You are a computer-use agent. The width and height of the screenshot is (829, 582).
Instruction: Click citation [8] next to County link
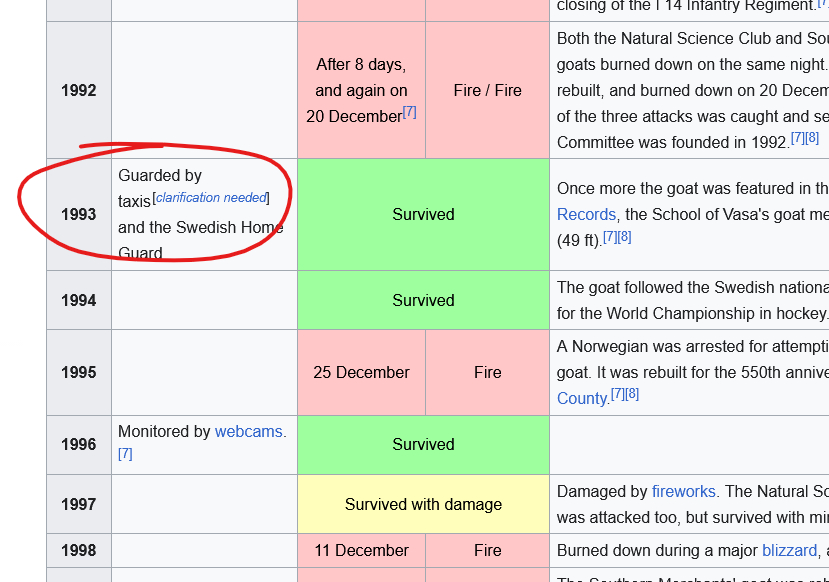[x=632, y=395]
